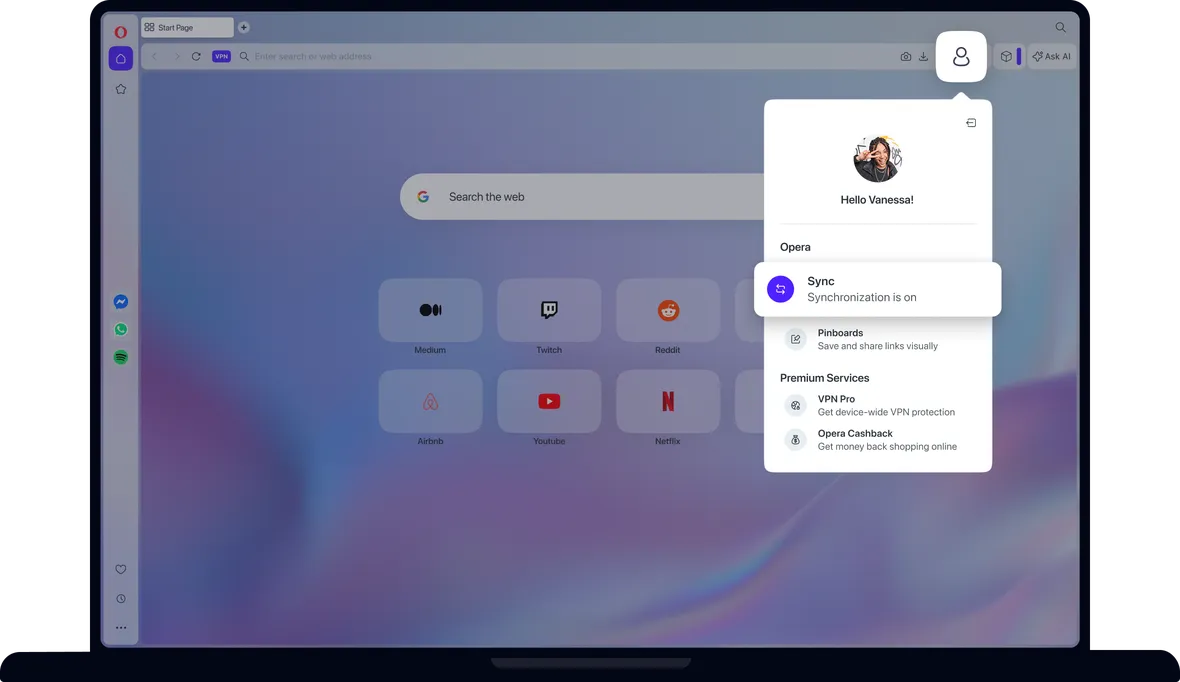
Task: Click Vanessa's profile avatar
Action: tap(877, 159)
